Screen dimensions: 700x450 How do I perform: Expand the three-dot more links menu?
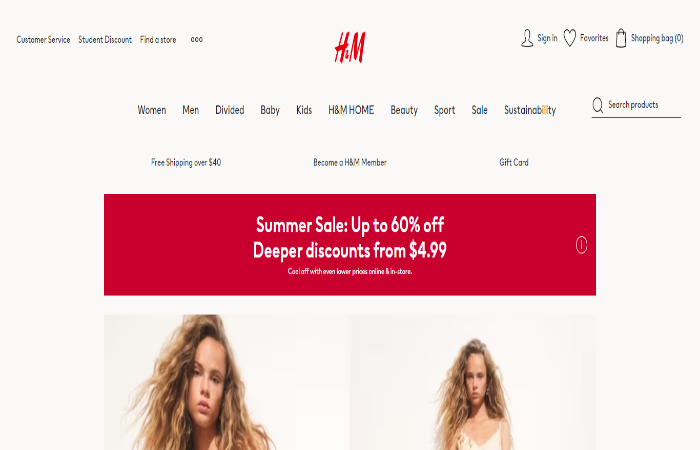[196, 39]
